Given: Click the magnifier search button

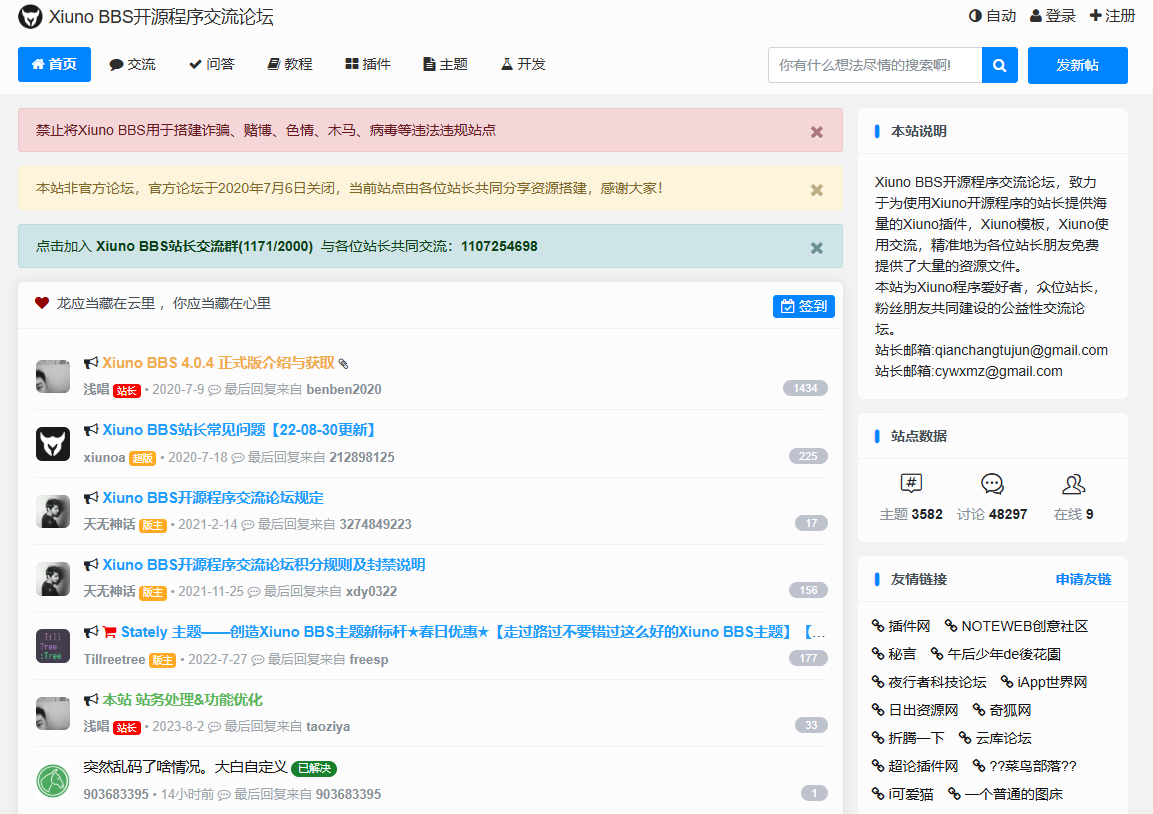Looking at the screenshot, I should tap(1000, 65).
